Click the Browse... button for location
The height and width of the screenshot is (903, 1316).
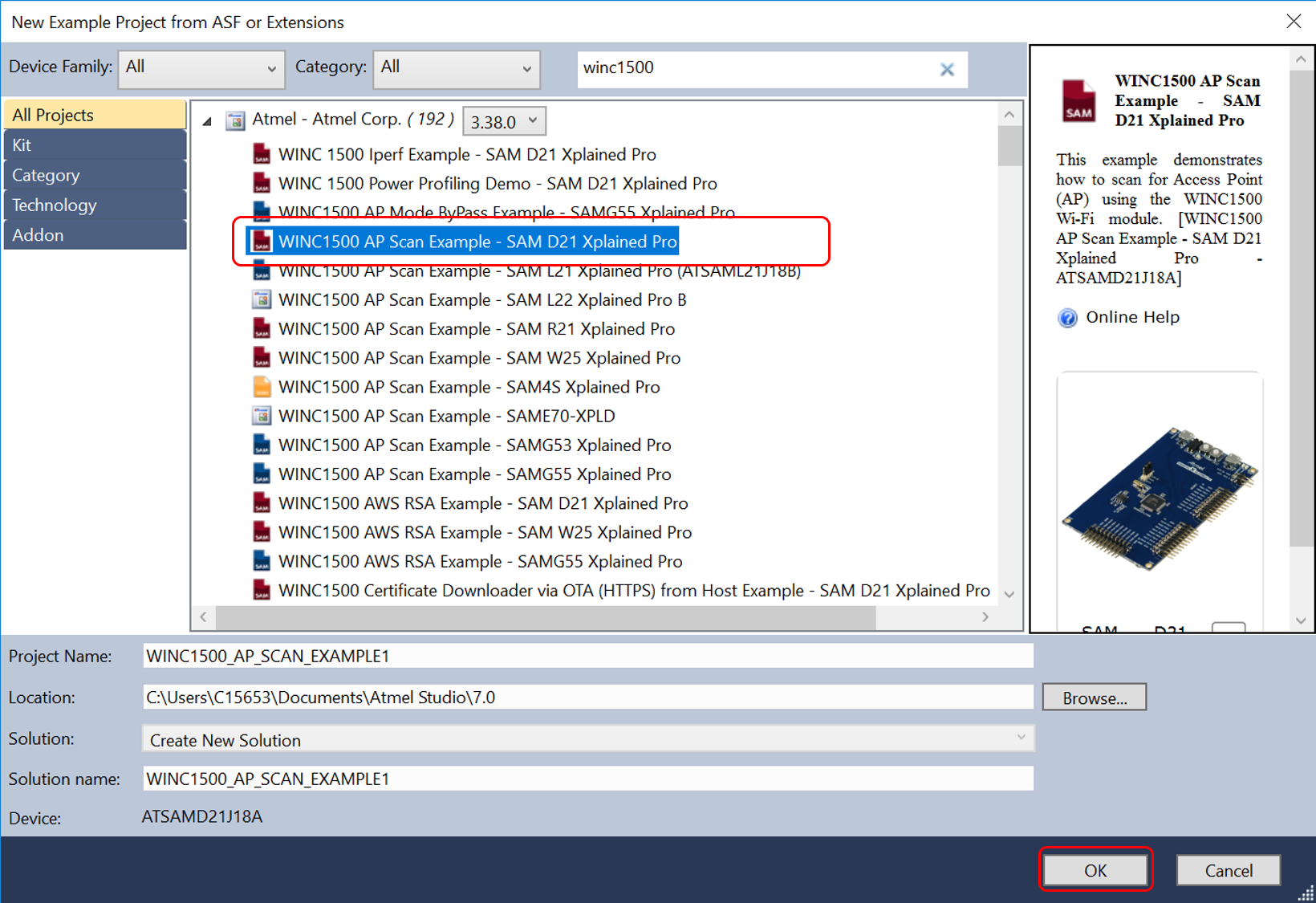pyautogui.click(x=1094, y=698)
